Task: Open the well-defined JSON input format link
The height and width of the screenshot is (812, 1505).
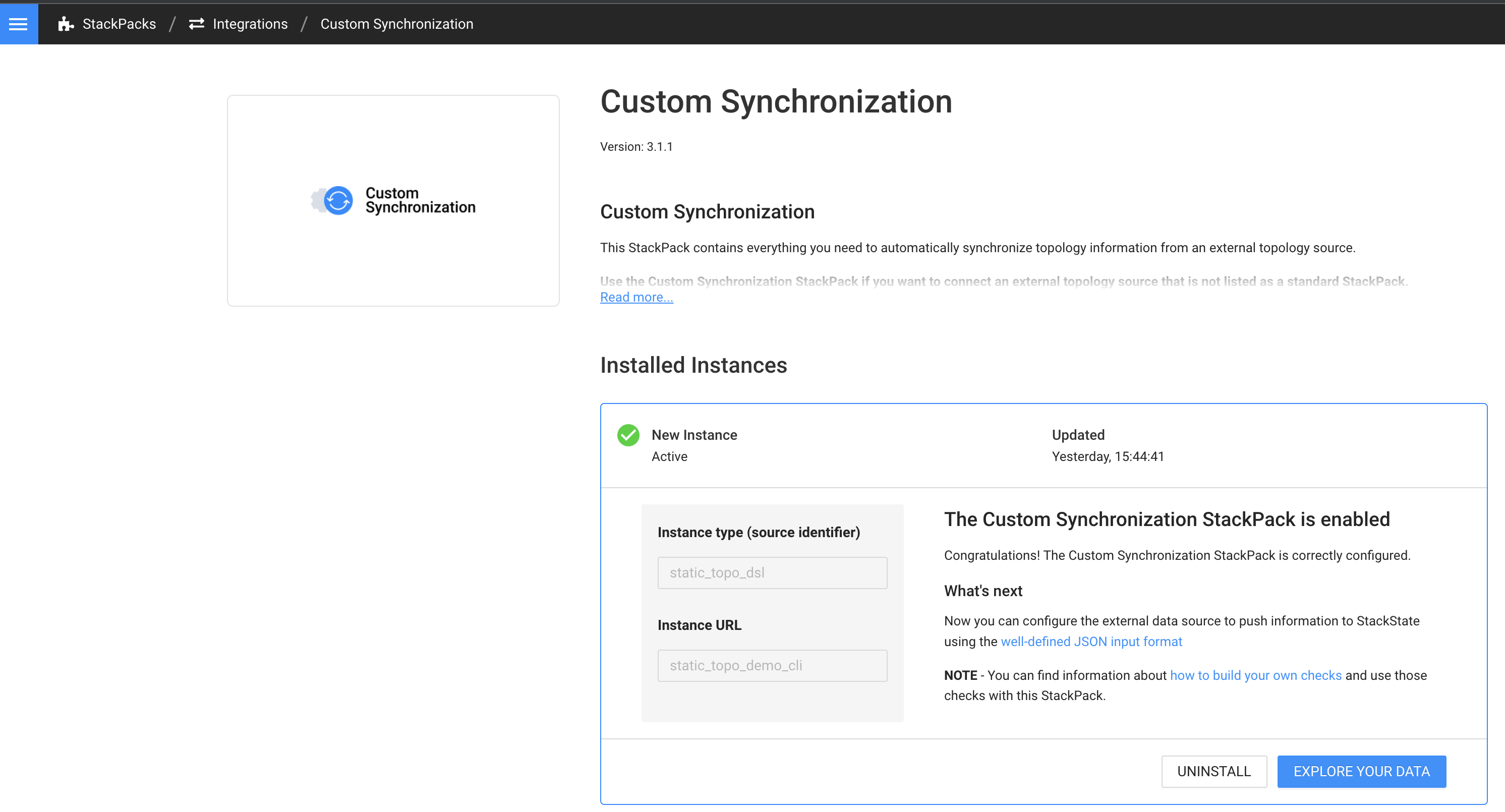Action: tap(1091, 642)
